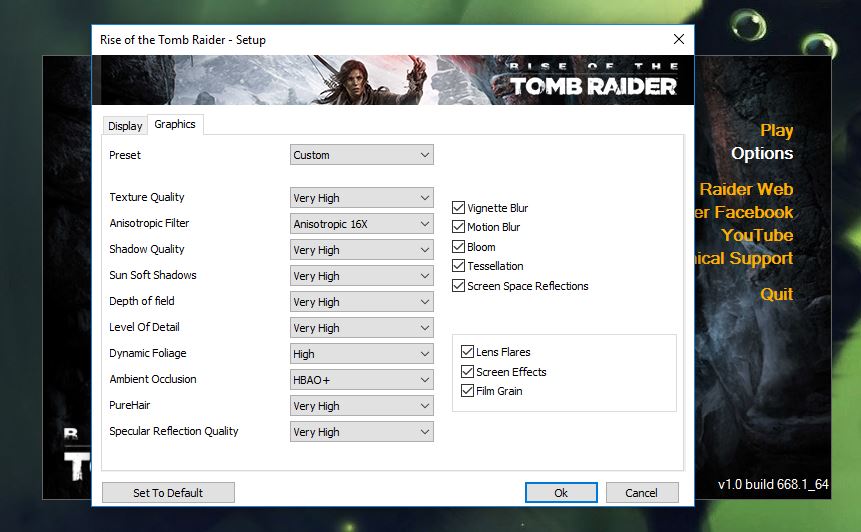Expand the Ambient Occlusion HBAO+ dropdown
The width and height of the screenshot is (861, 532).
tap(361, 379)
